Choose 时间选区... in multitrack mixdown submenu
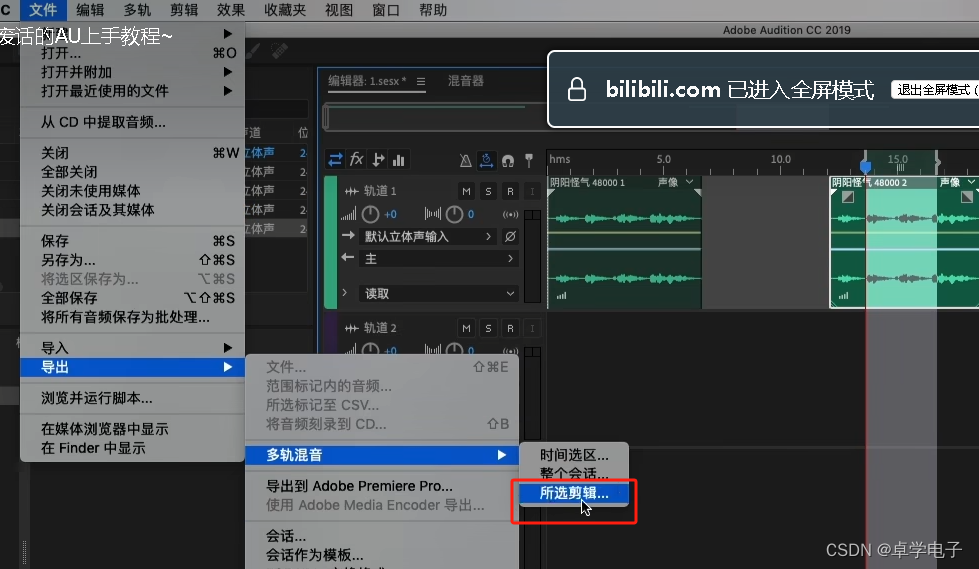Image resolution: width=979 pixels, height=569 pixels. click(x=574, y=455)
